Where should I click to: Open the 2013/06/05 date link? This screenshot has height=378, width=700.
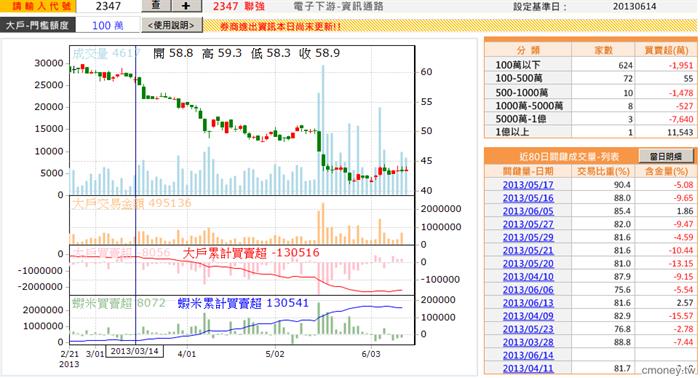[x=528, y=211]
